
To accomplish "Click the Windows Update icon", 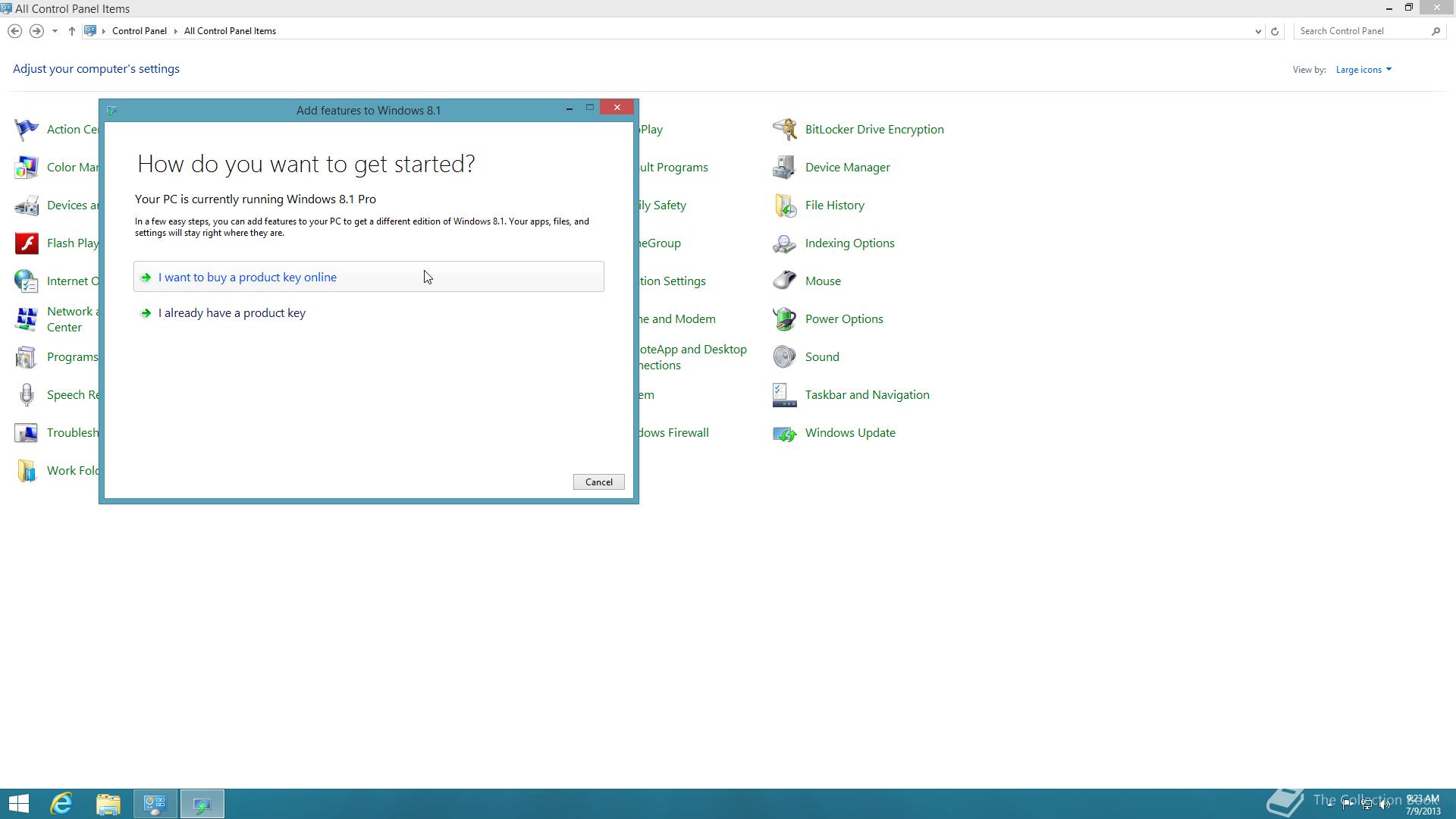I will tap(785, 433).
